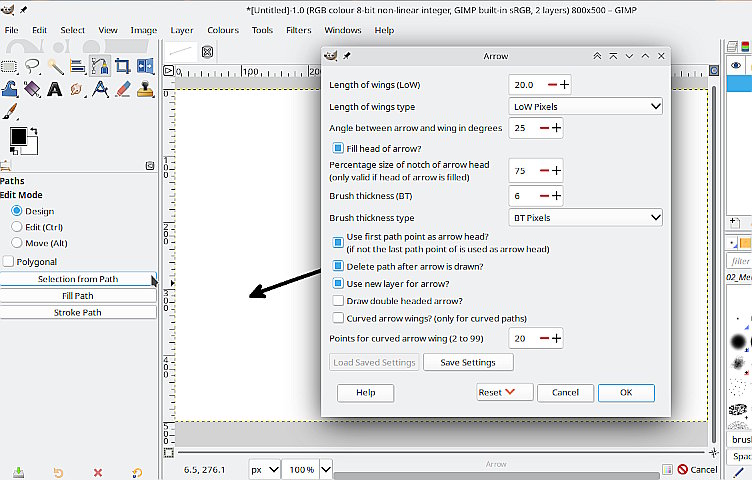Image resolution: width=752 pixels, height=480 pixels.
Task: Click red Delete Tool Preset icon
Action: coord(98,473)
